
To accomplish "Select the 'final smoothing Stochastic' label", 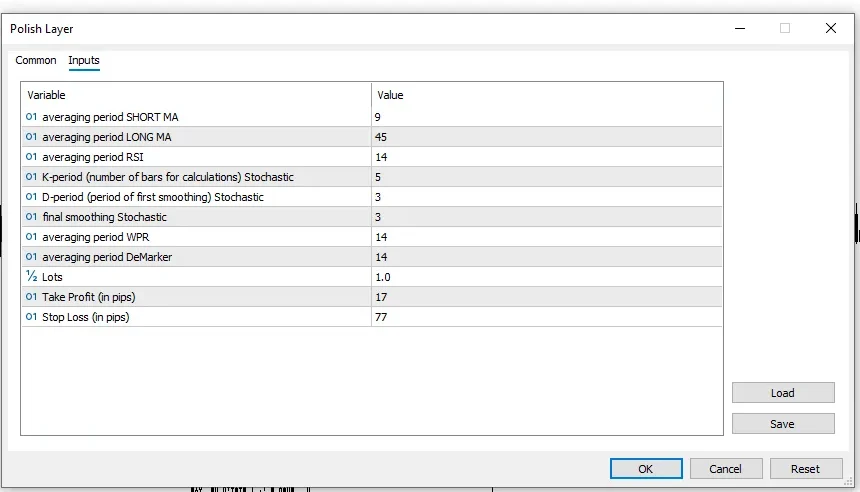I will [x=104, y=217].
